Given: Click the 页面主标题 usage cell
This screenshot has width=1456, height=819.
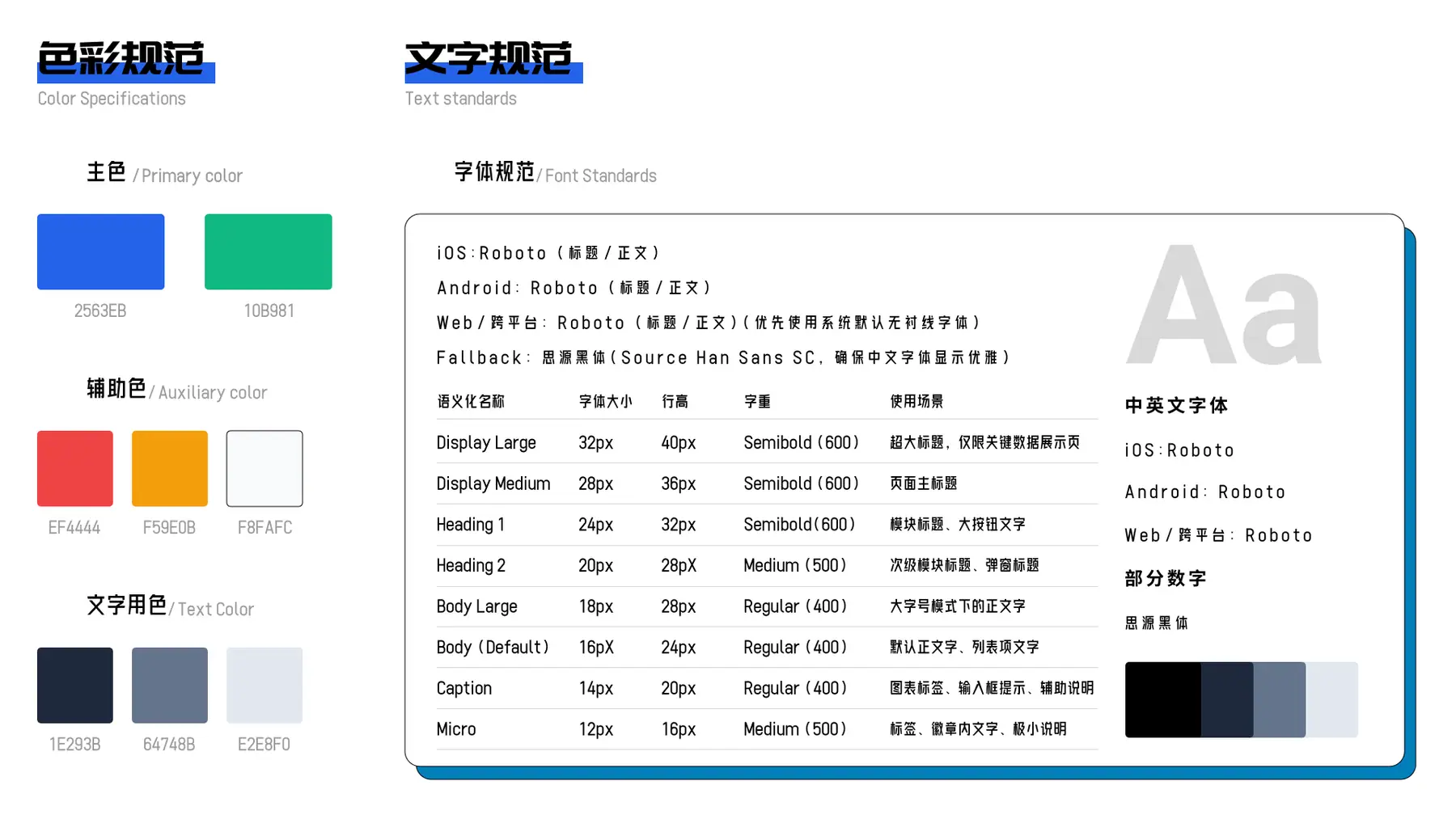Looking at the screenshot, I should [x=923, y=483].
